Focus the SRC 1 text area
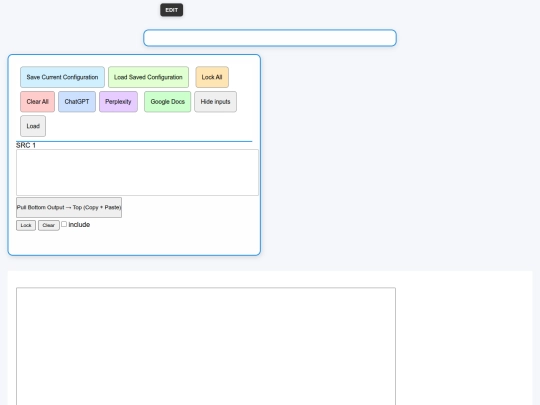 click(x=137, y=173)
